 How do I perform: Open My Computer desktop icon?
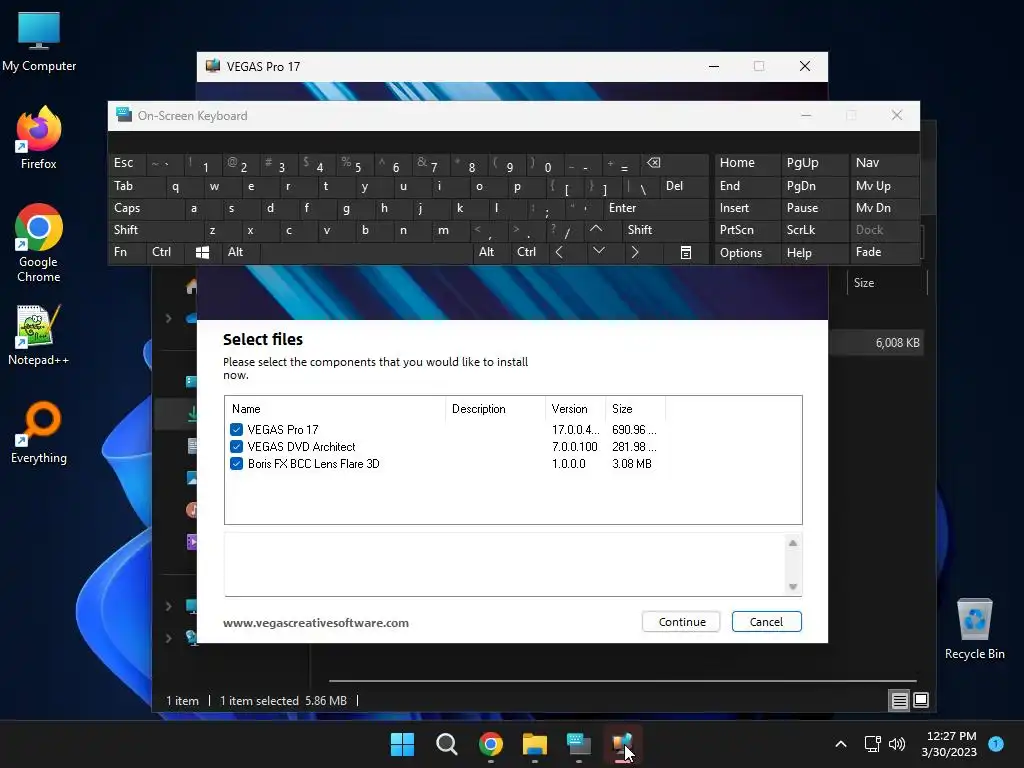[39, 42]
